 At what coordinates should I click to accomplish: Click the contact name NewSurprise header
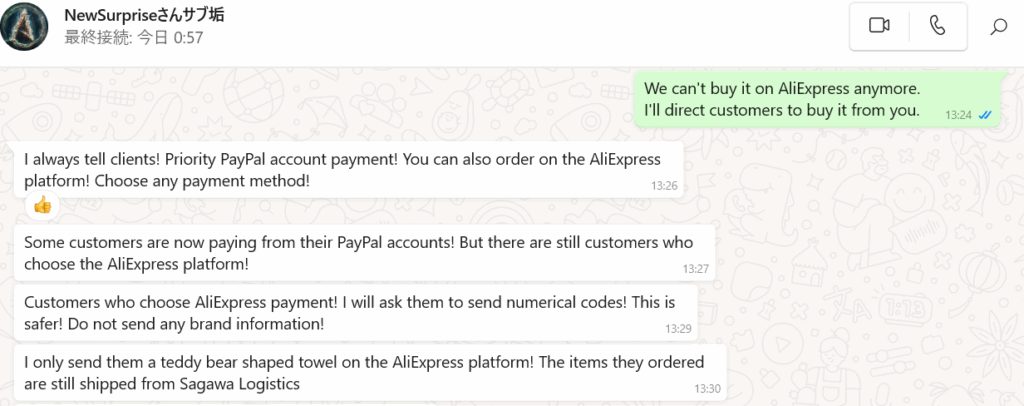[x=144, y=16]
